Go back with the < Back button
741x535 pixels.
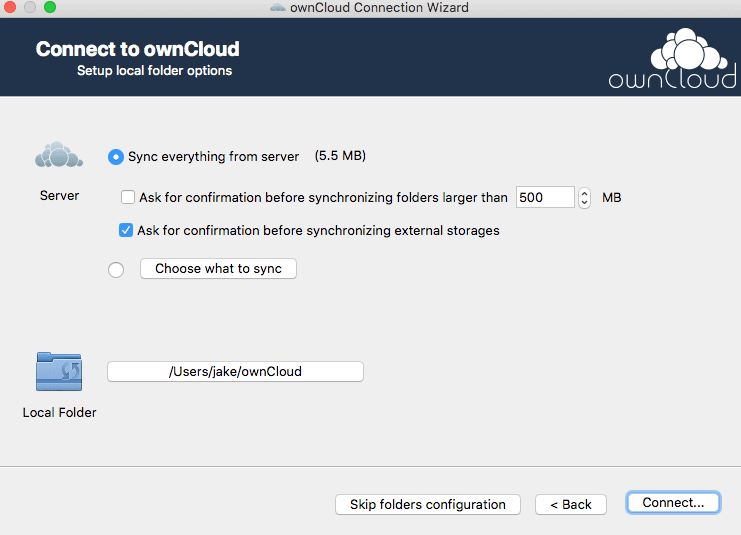[571, 504]
